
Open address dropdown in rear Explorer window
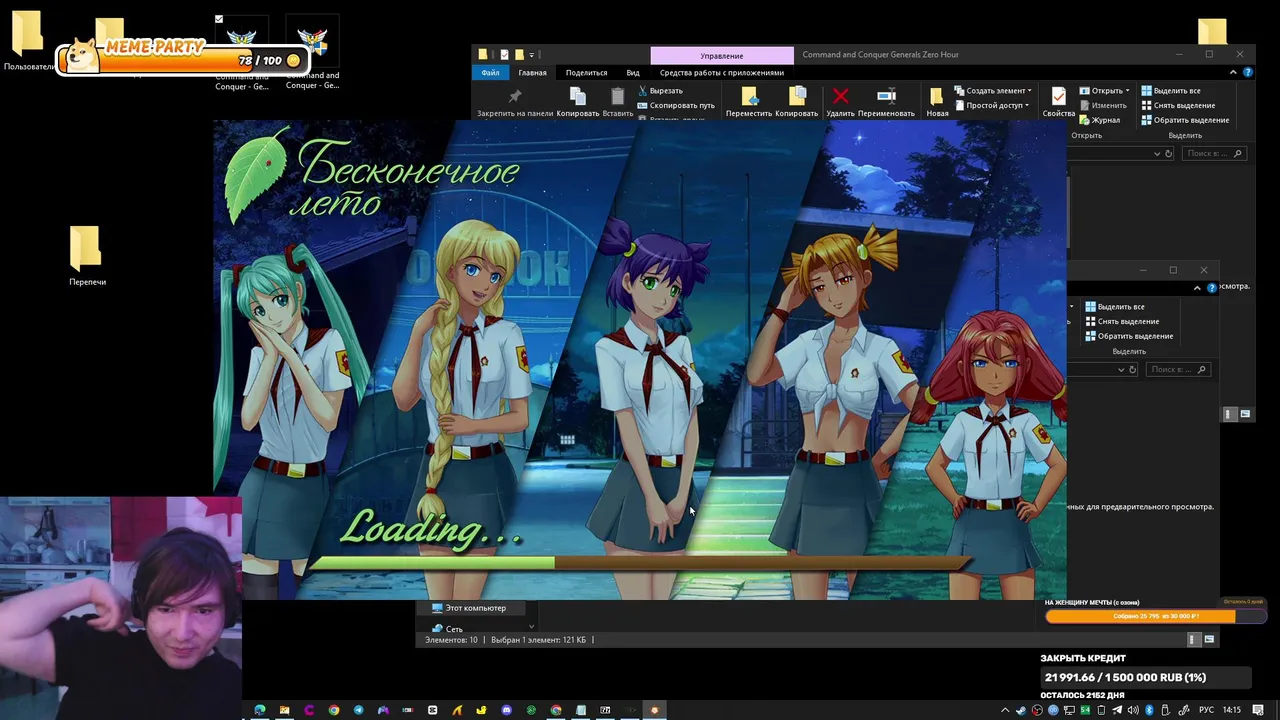point(1121,369)
